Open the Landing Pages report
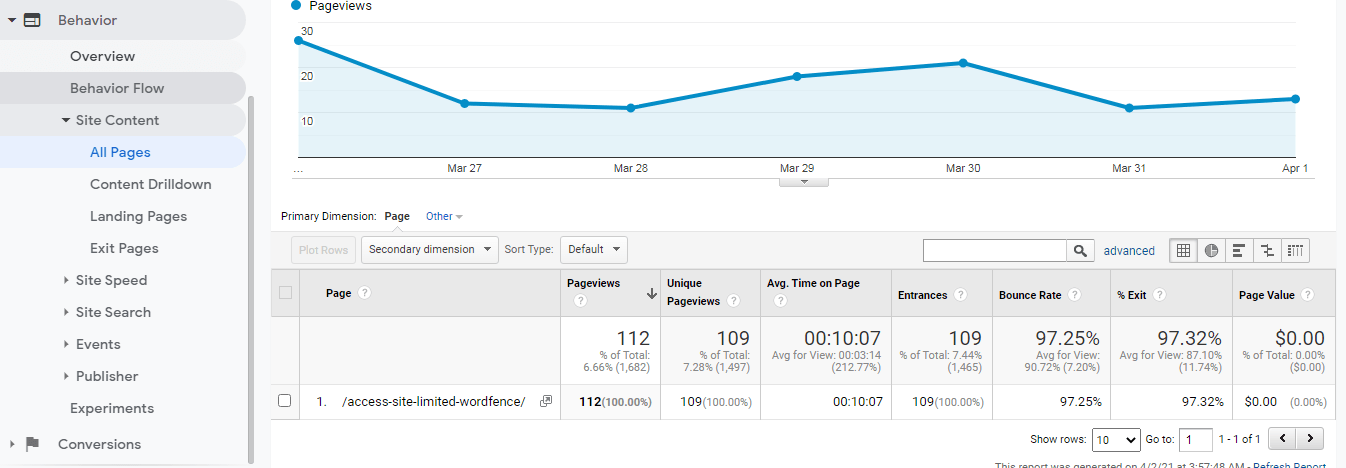 pyautogui.click(x=138, y=216)
